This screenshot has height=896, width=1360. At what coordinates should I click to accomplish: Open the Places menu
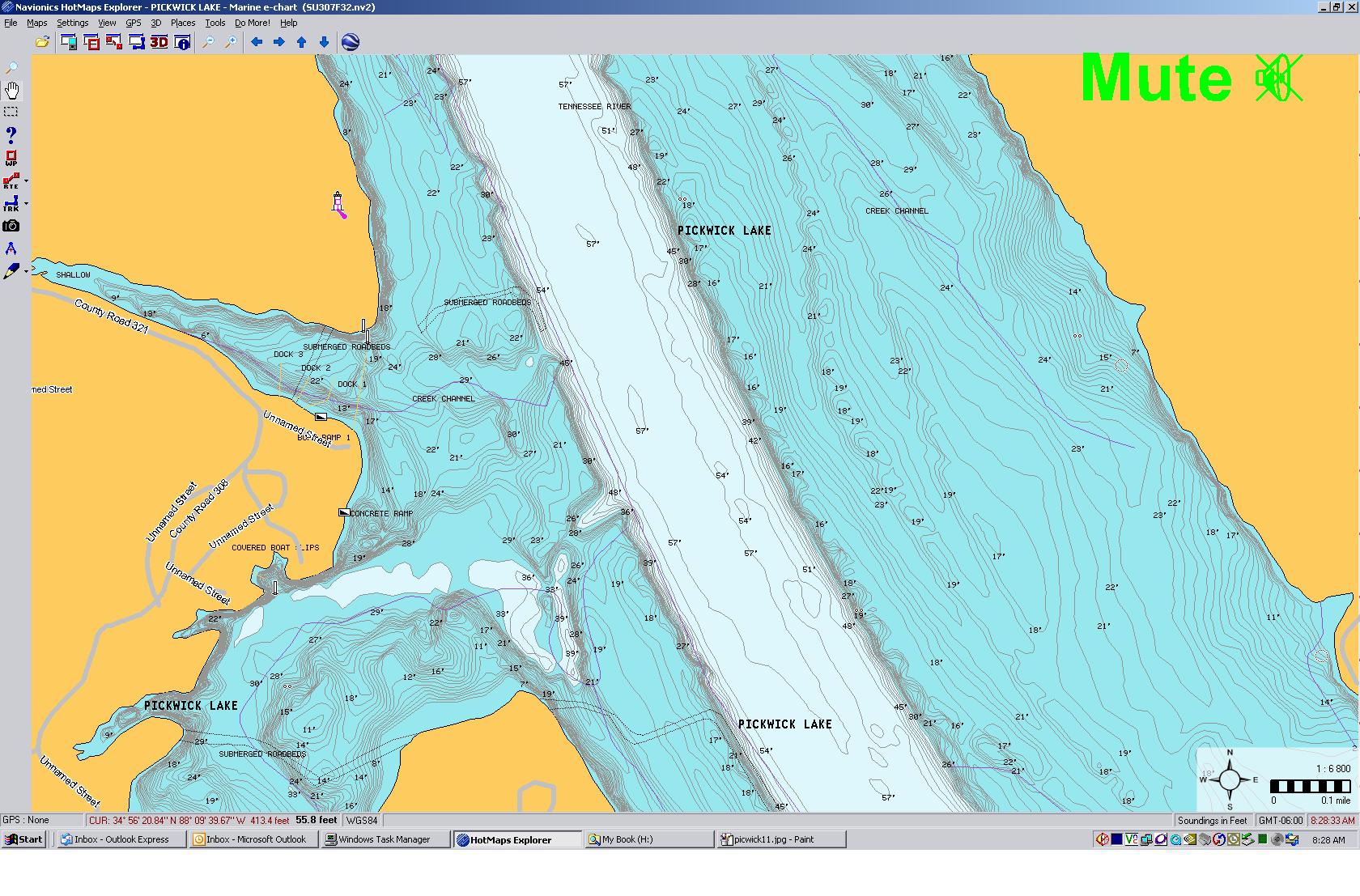[x=182, y=23]
